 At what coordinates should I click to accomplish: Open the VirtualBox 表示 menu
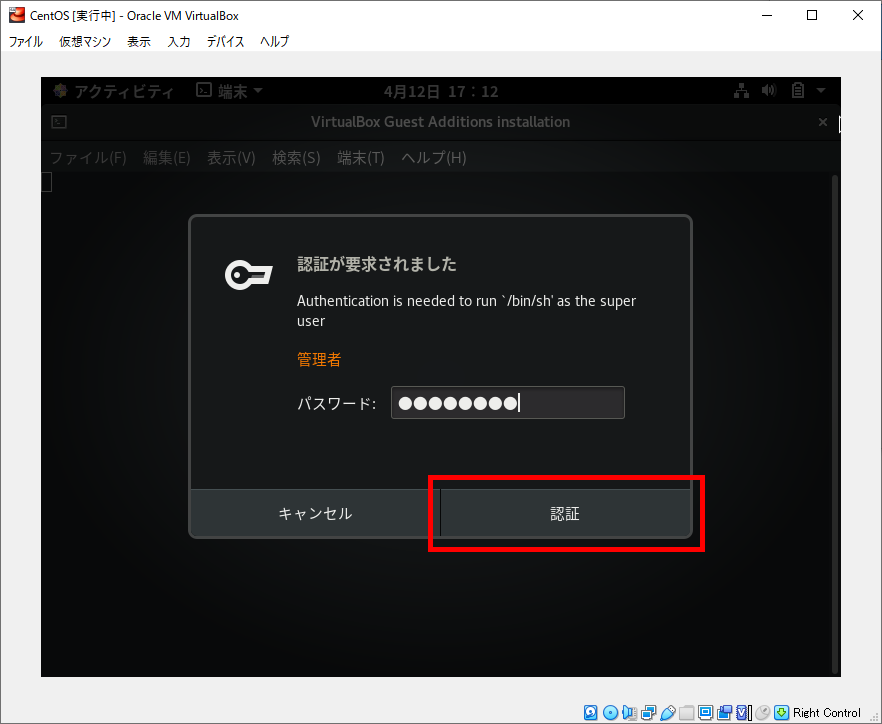click(139, 42)
